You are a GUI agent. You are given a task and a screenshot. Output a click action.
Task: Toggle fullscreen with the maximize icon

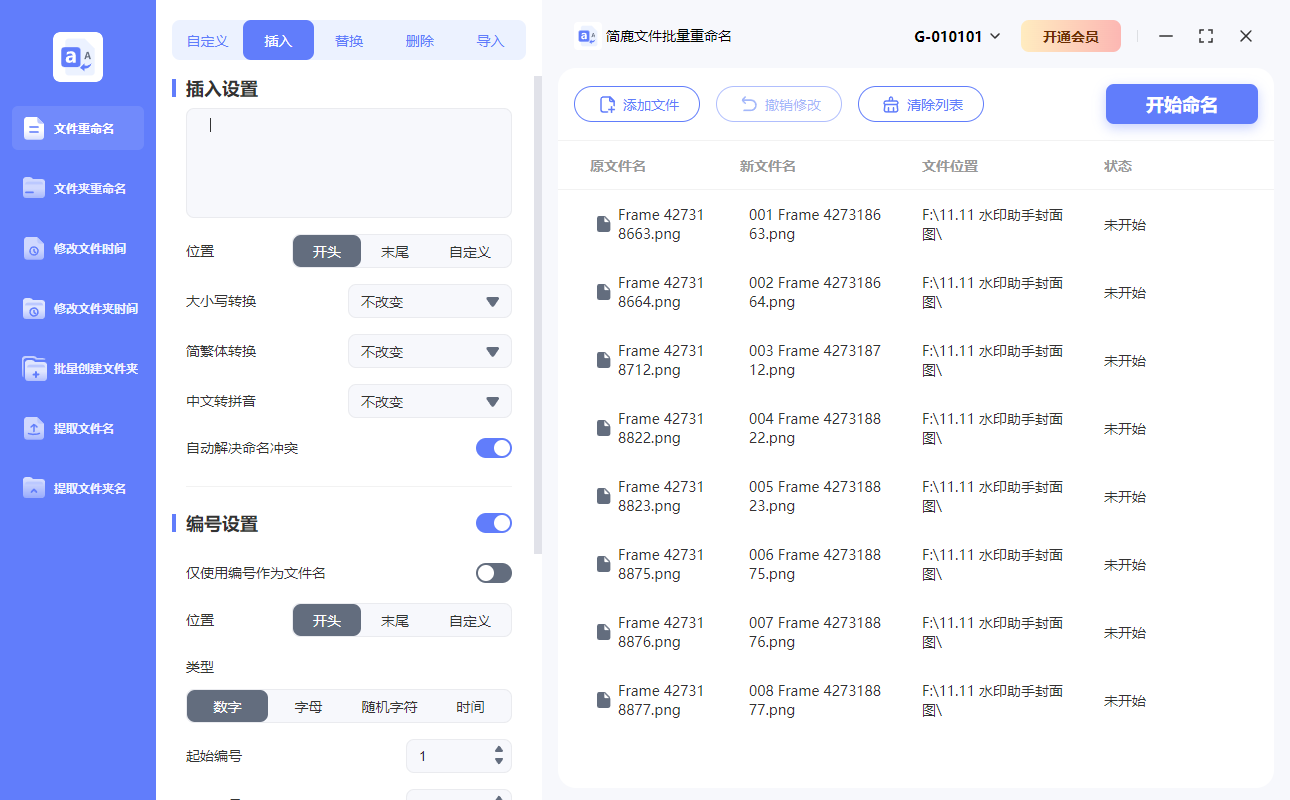[x=1206, y=36]
